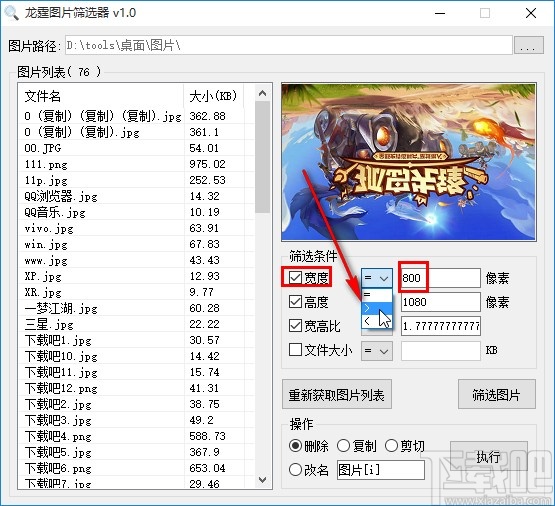Toggle the 宽度 width checkbox
555x506 pixels.
coord(295,277)
